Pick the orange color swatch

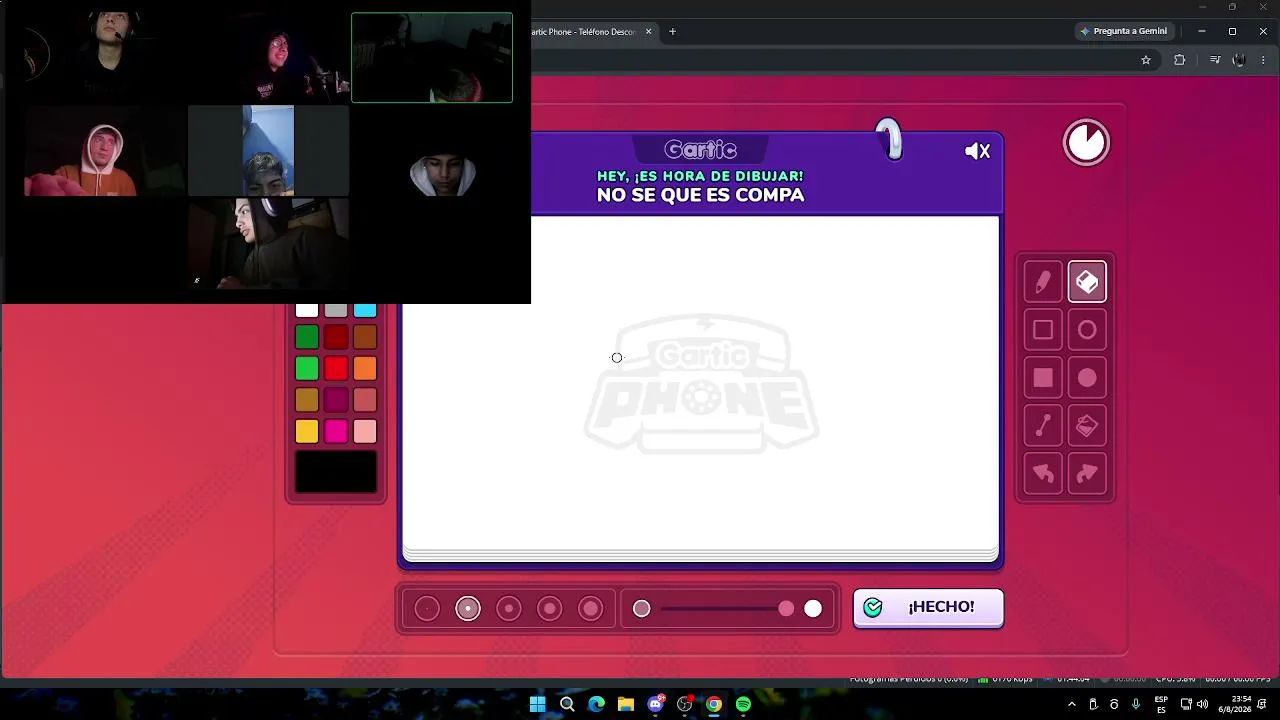pos(365,369)
